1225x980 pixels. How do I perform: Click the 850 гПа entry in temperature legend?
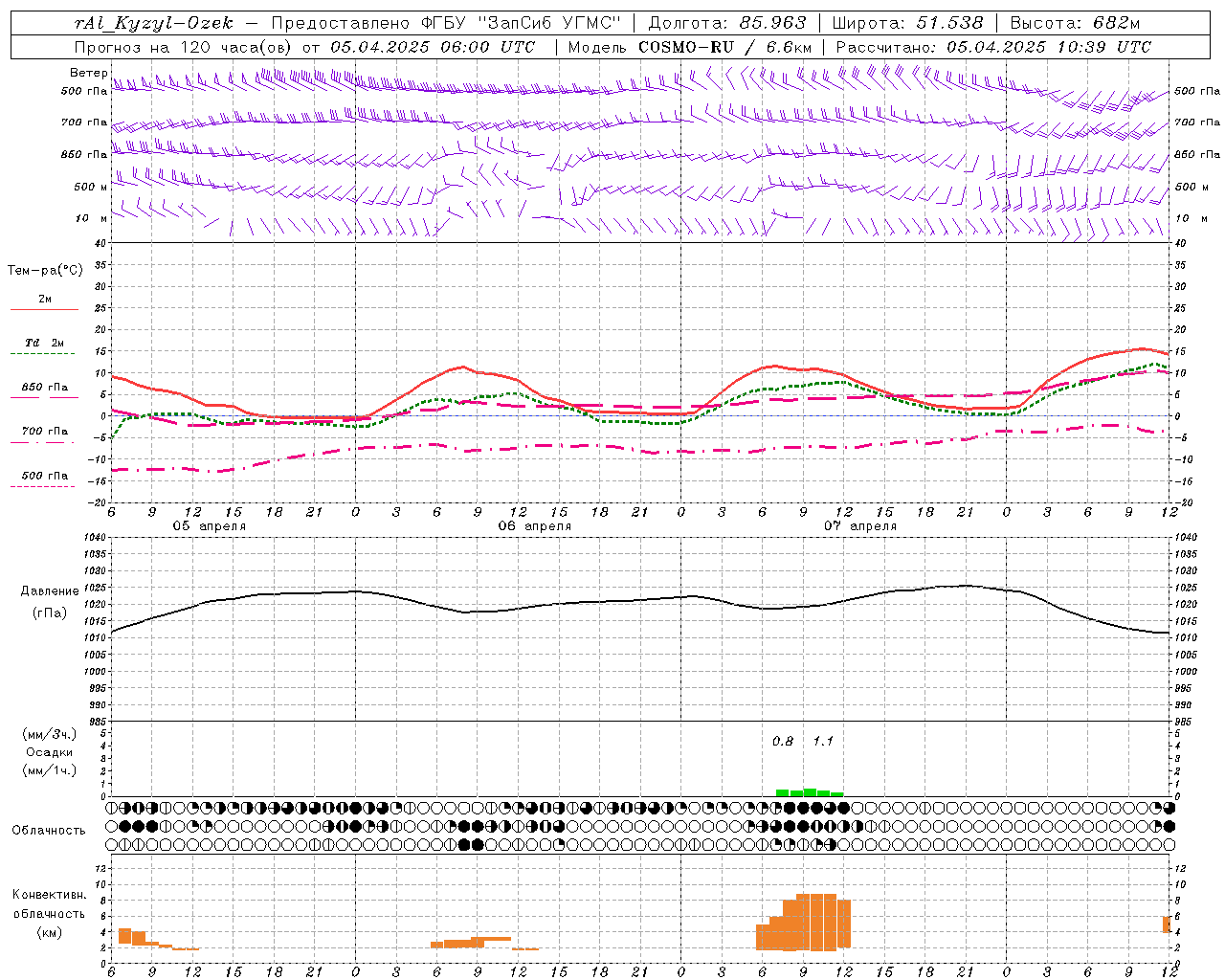(x=45, y=388)
